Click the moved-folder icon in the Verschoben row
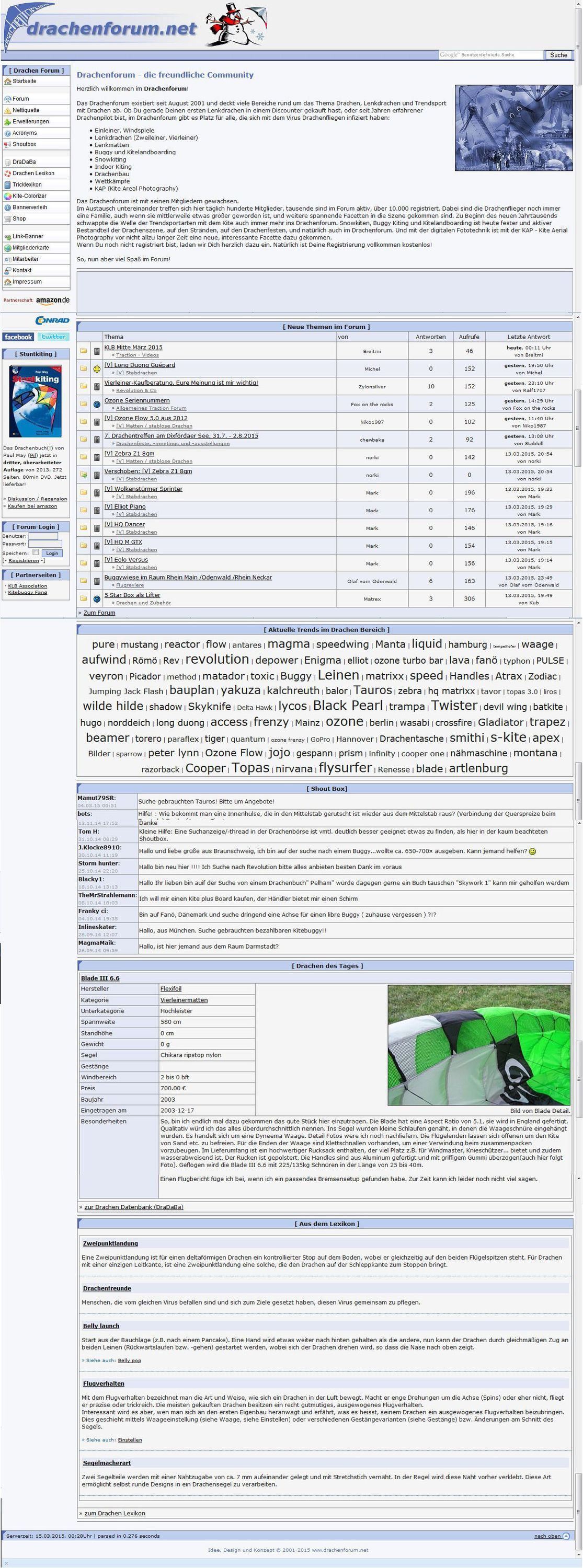The height and width of the screenshot is (1568, 583). (x=84, y=475)
